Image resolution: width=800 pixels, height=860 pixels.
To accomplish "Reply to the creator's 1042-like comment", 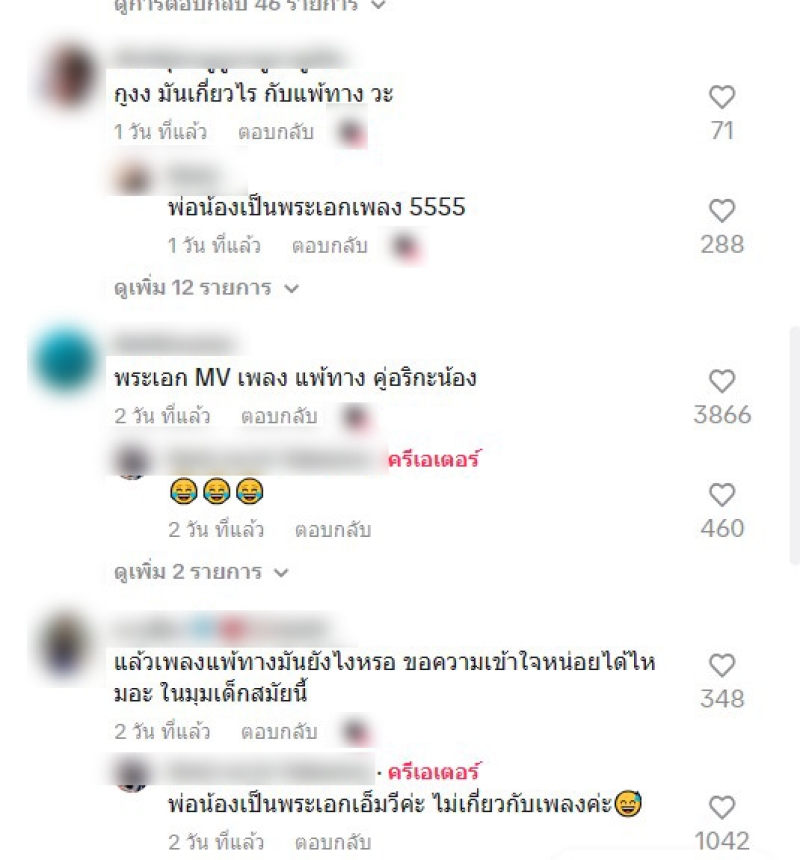I will coord(333,842).
